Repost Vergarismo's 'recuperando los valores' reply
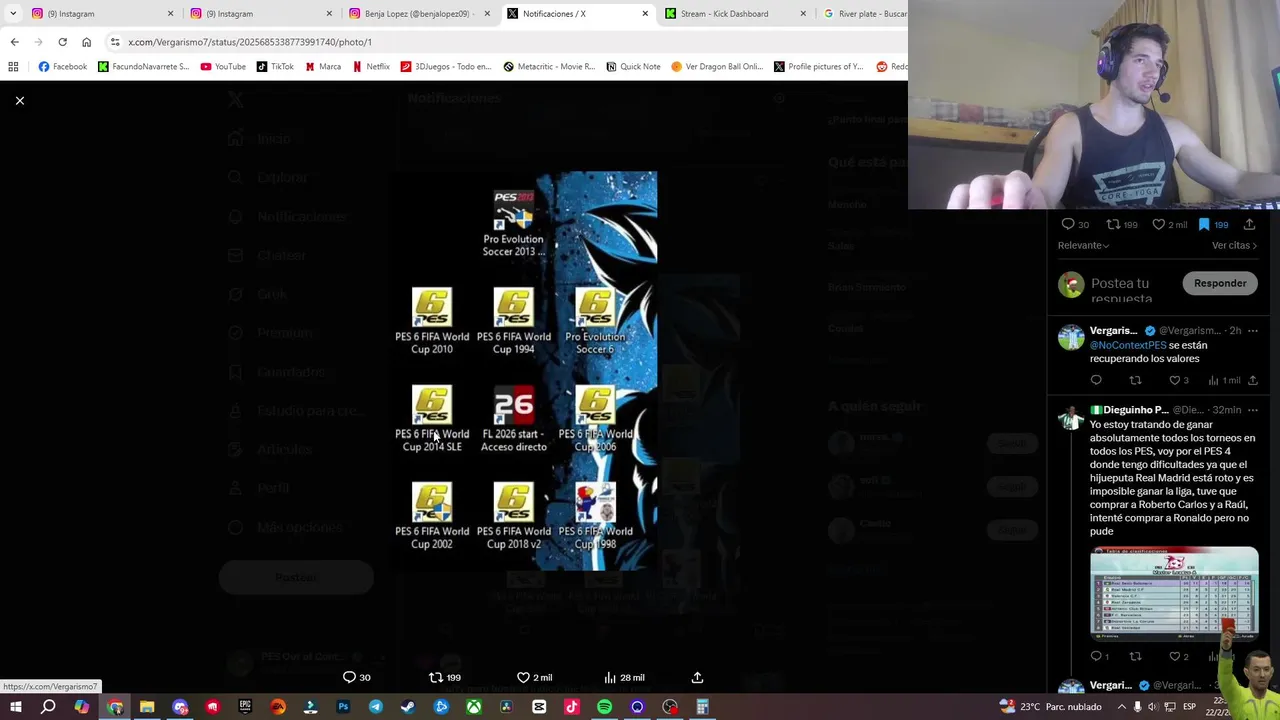This screenshot has height=720, width=1280. (x=1135, y=380)
